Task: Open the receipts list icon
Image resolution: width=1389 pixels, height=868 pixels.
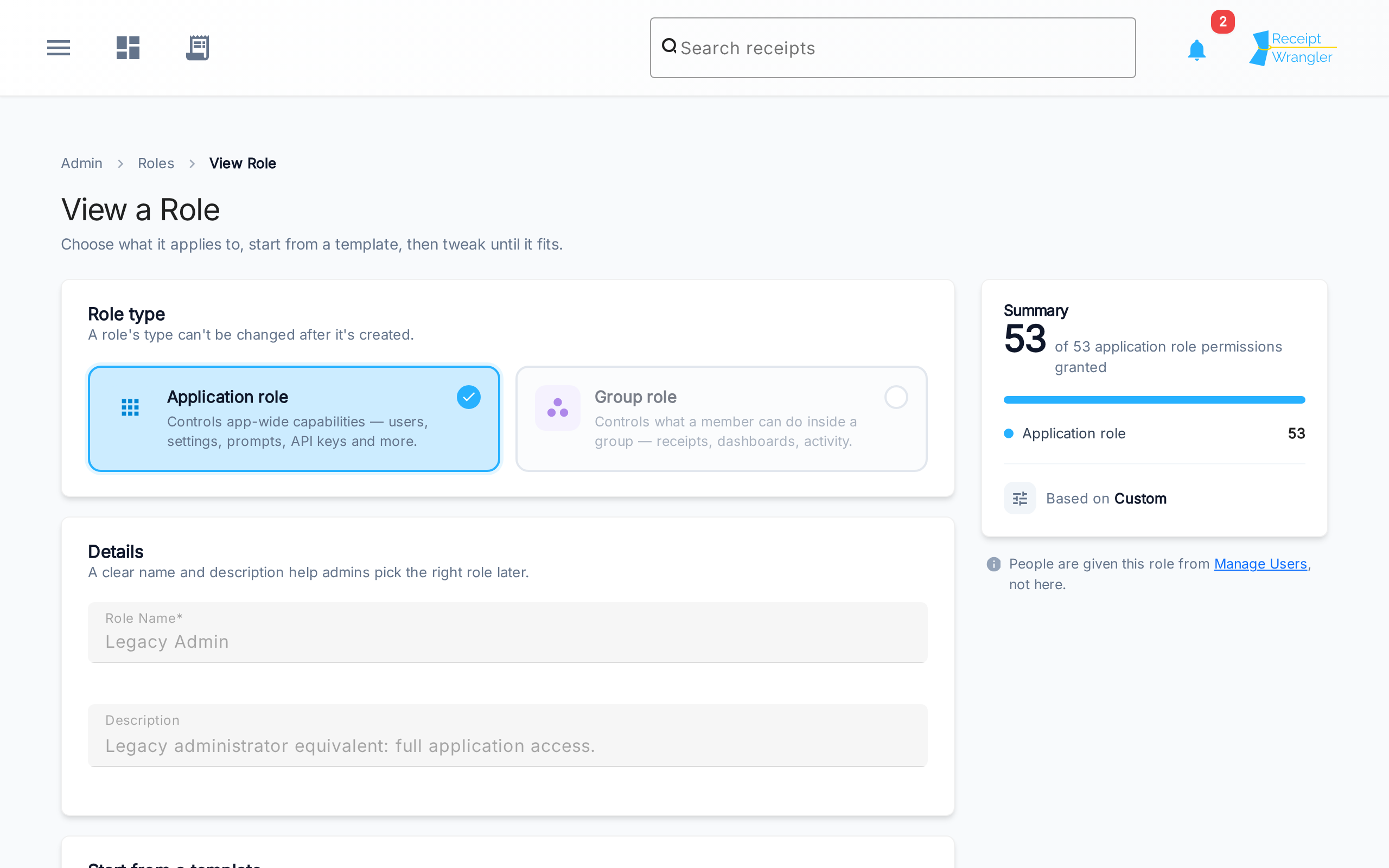Action: [x=197, y=48]
